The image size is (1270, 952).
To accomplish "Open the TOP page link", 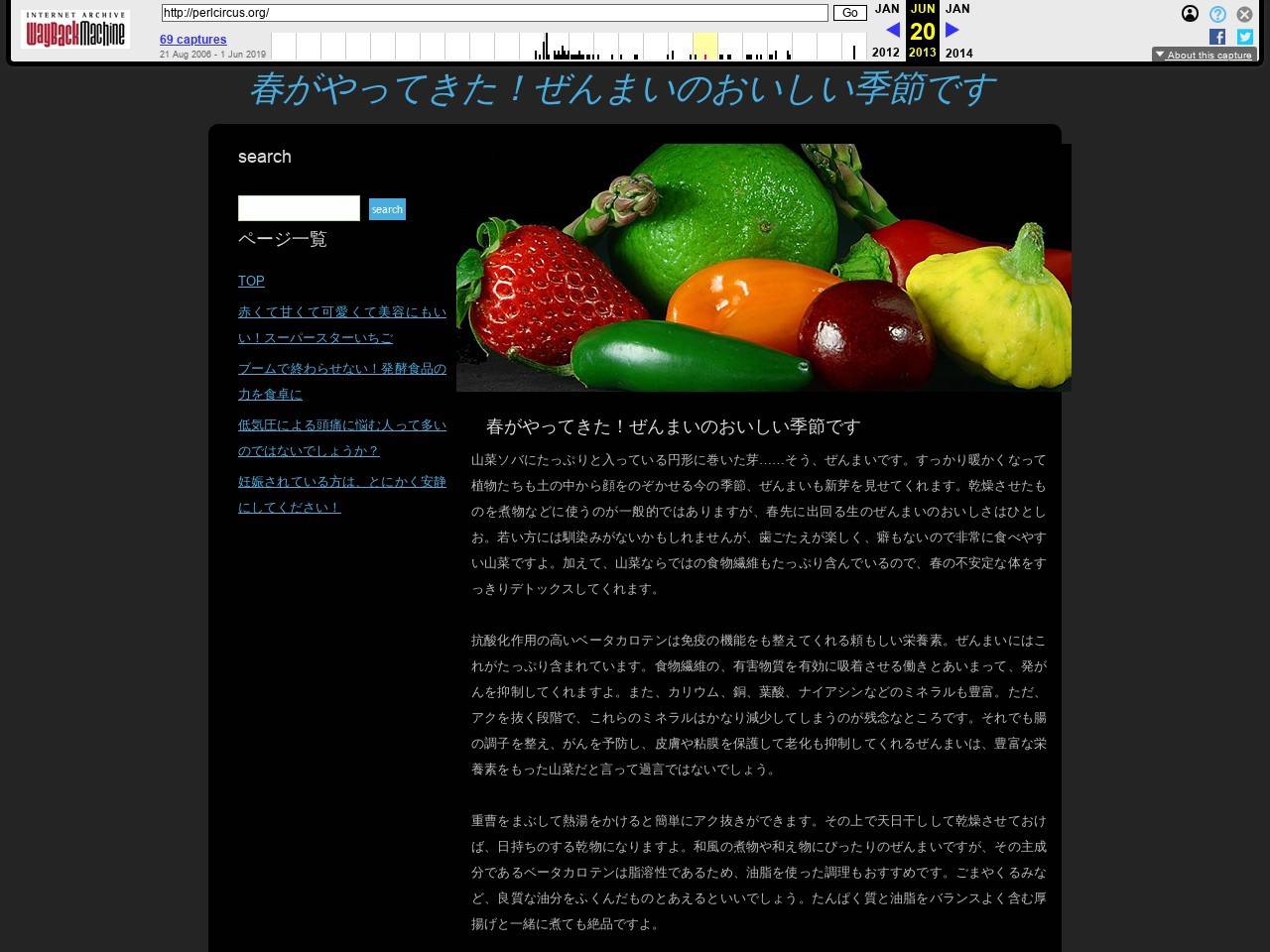I will (250, 281).
